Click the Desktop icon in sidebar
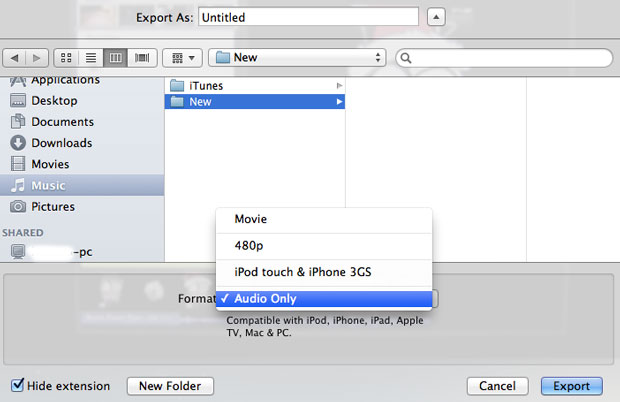Image resolution: width=620 pixels, height=402 pixels. tap(18, 101)
